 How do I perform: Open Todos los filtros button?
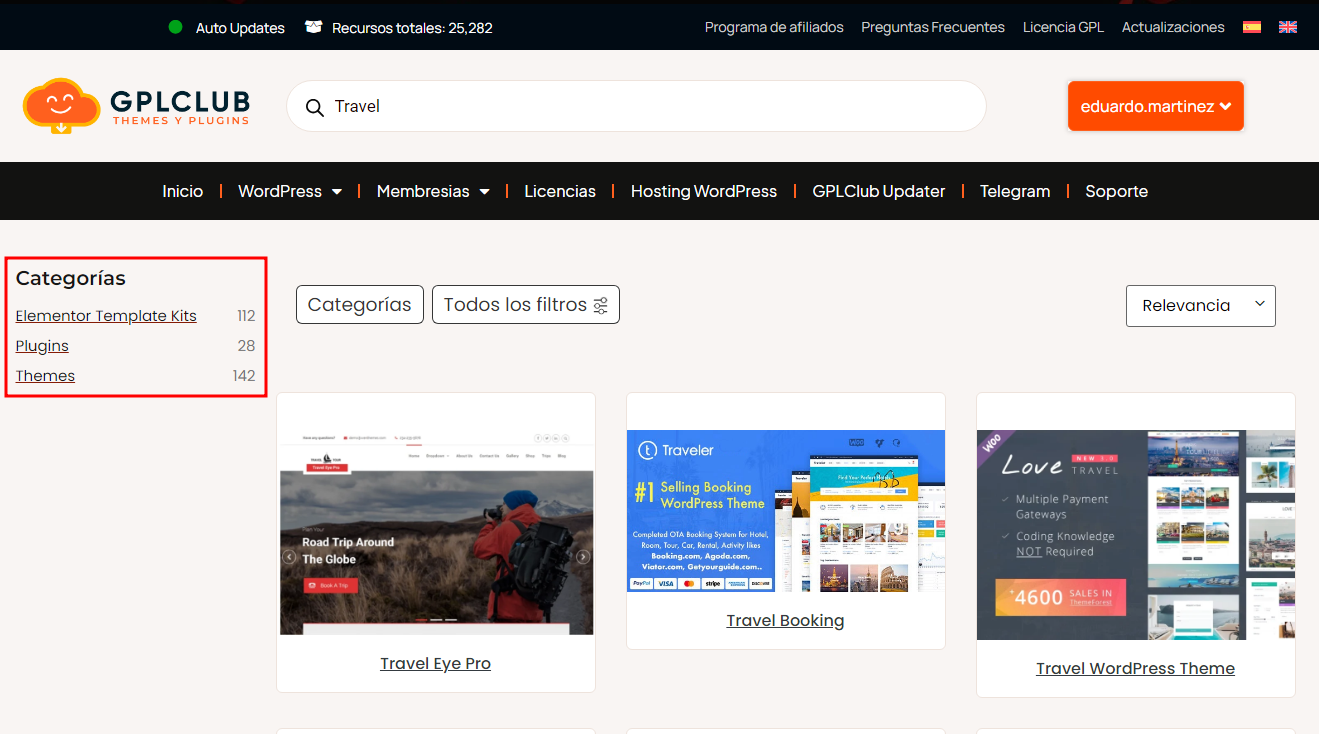coord(526,305)
